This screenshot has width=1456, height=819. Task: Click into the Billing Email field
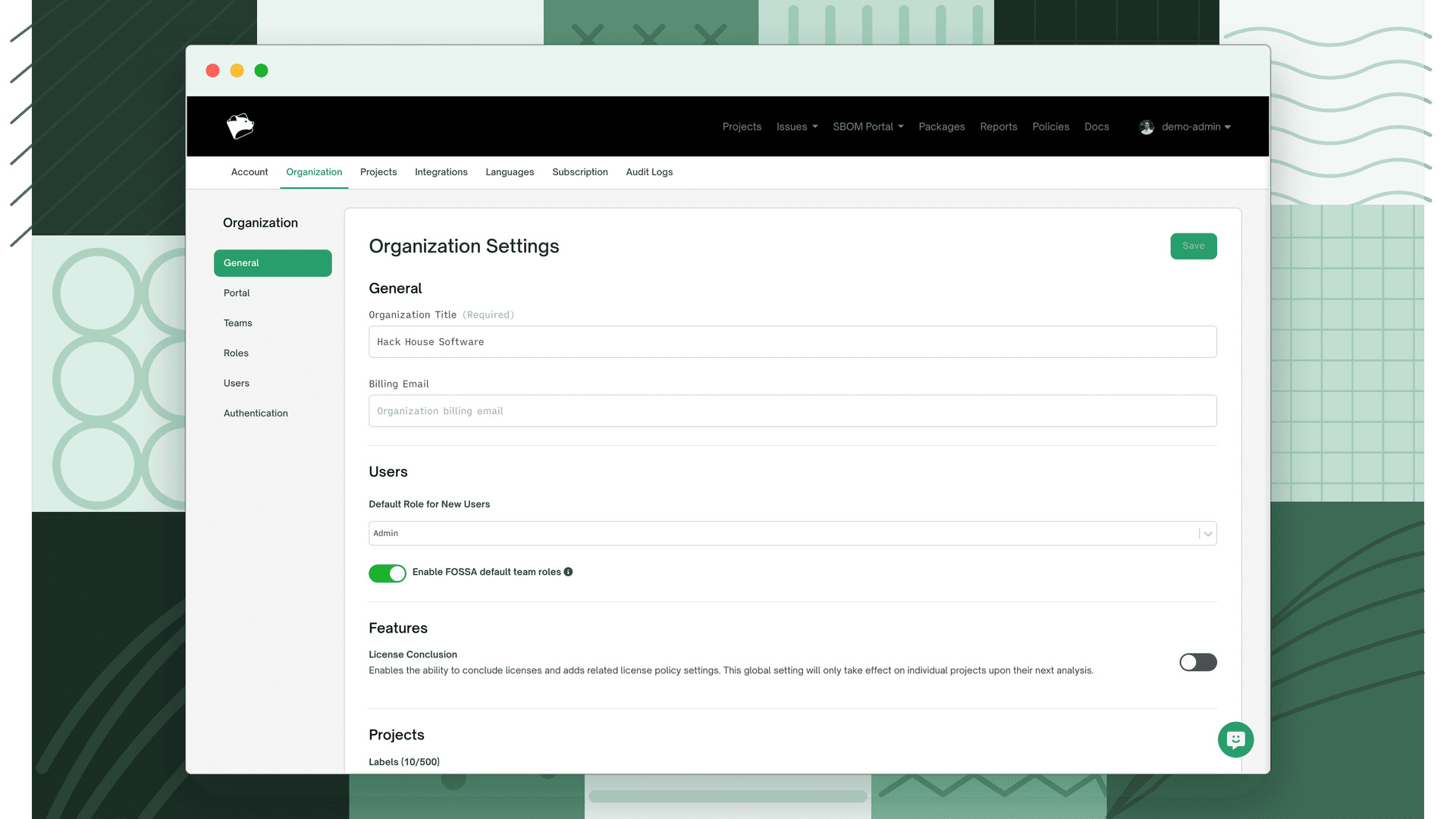(792, 411)
